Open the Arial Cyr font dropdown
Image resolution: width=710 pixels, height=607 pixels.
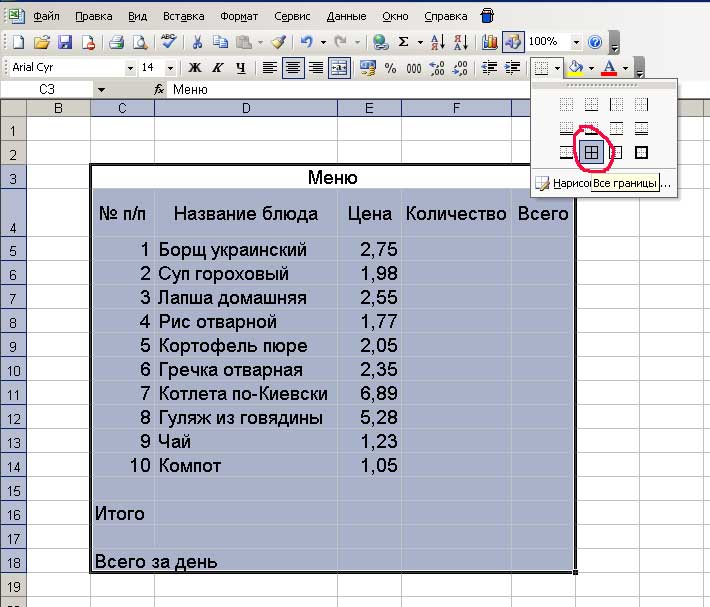coord(130,68)
